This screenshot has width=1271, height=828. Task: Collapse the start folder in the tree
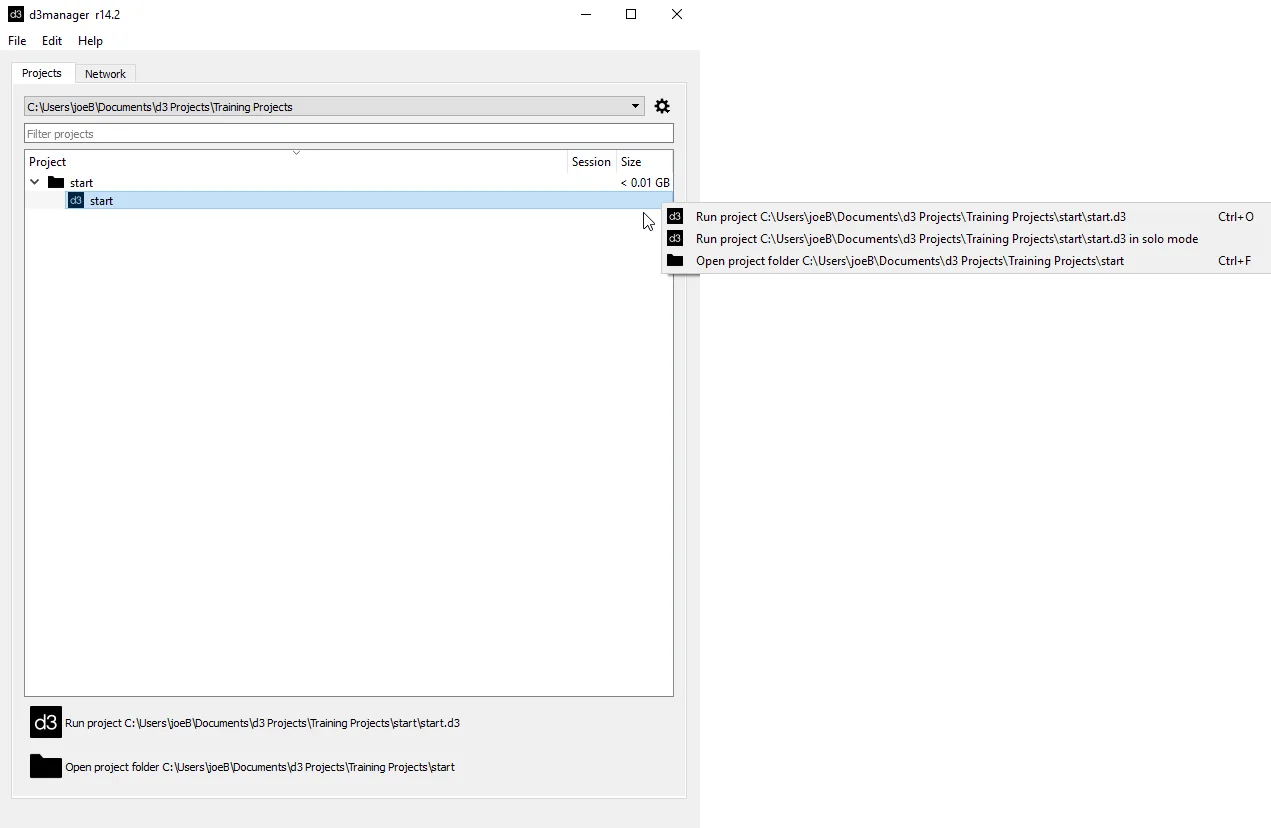[34, 182]
